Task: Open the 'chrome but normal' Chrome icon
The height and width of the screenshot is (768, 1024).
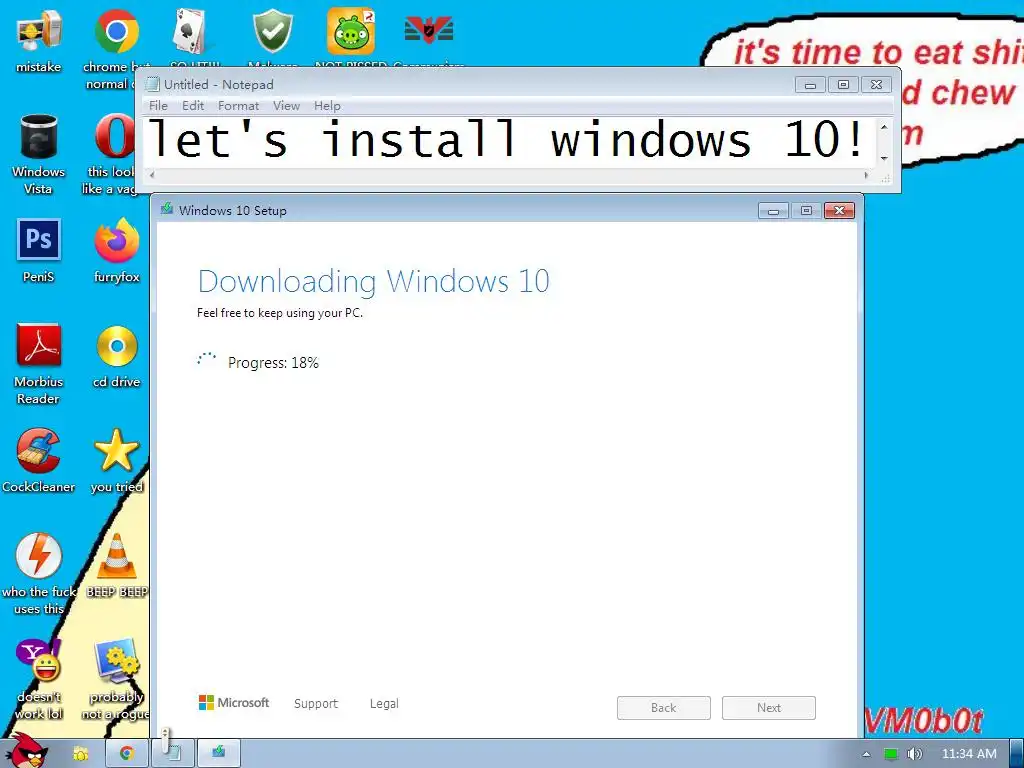Action: pyautogui.click(x=117, y=31)
